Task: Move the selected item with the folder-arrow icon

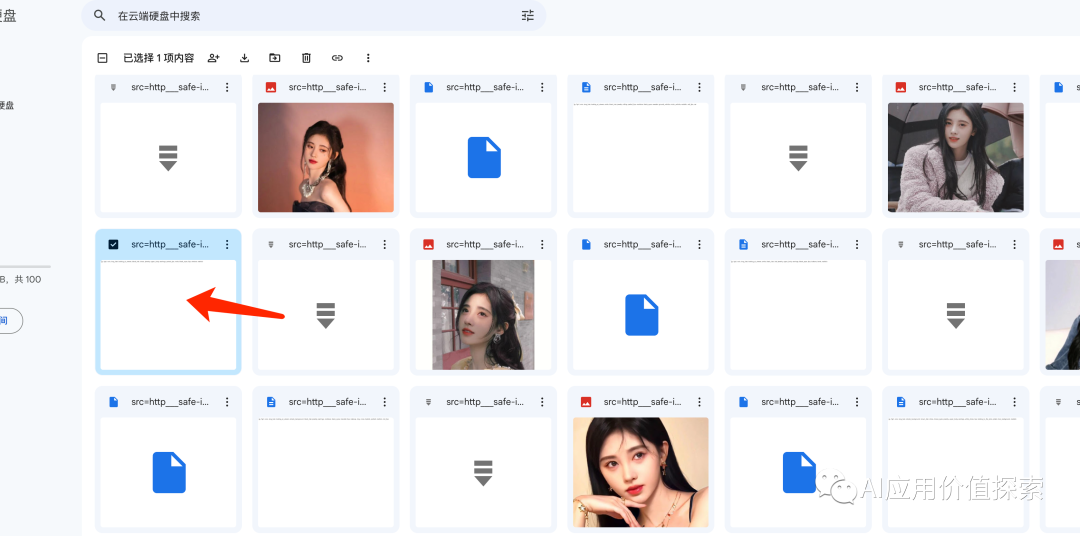Action: point(275,58)
